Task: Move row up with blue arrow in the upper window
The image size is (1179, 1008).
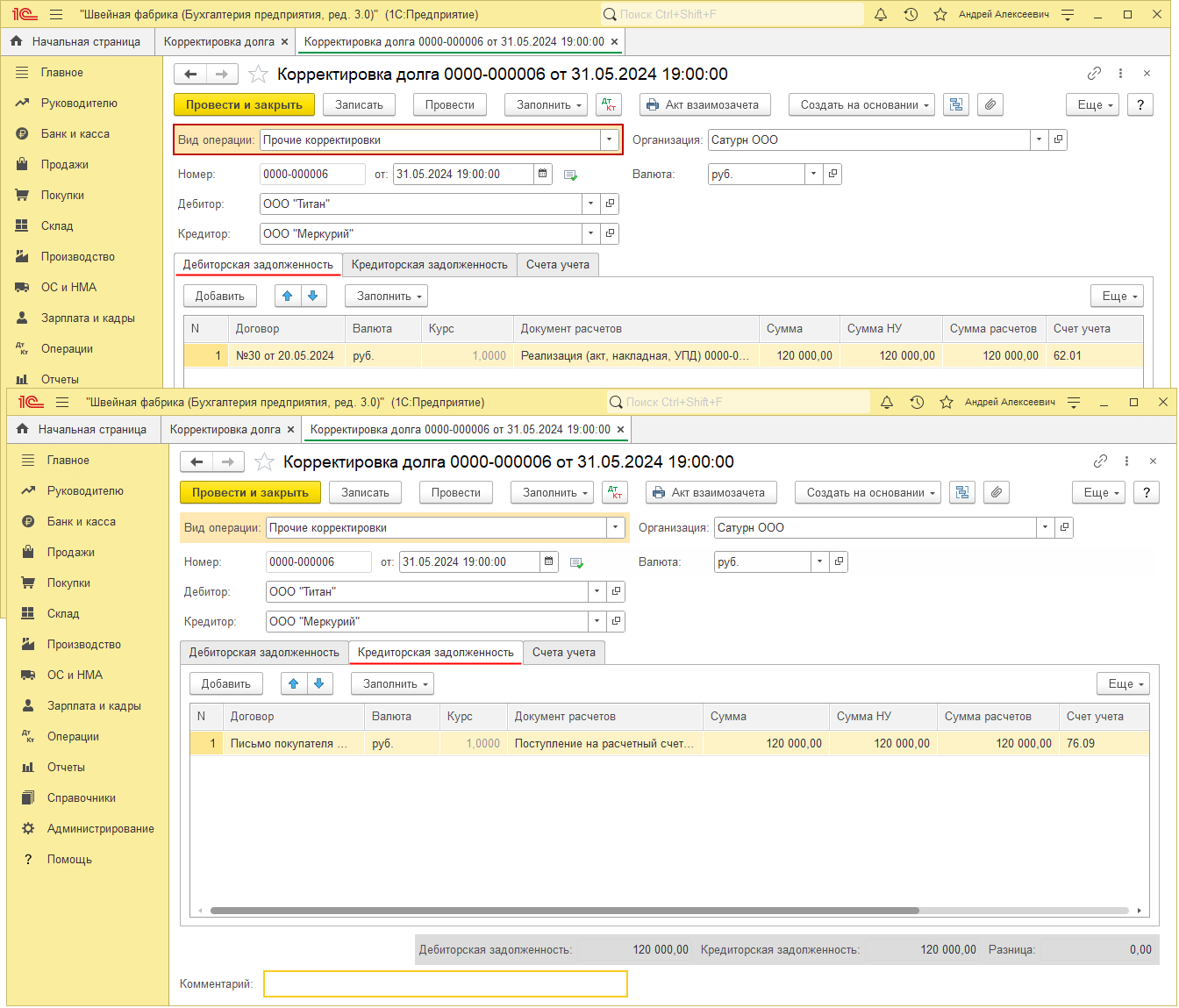Action: click(288, 297)
